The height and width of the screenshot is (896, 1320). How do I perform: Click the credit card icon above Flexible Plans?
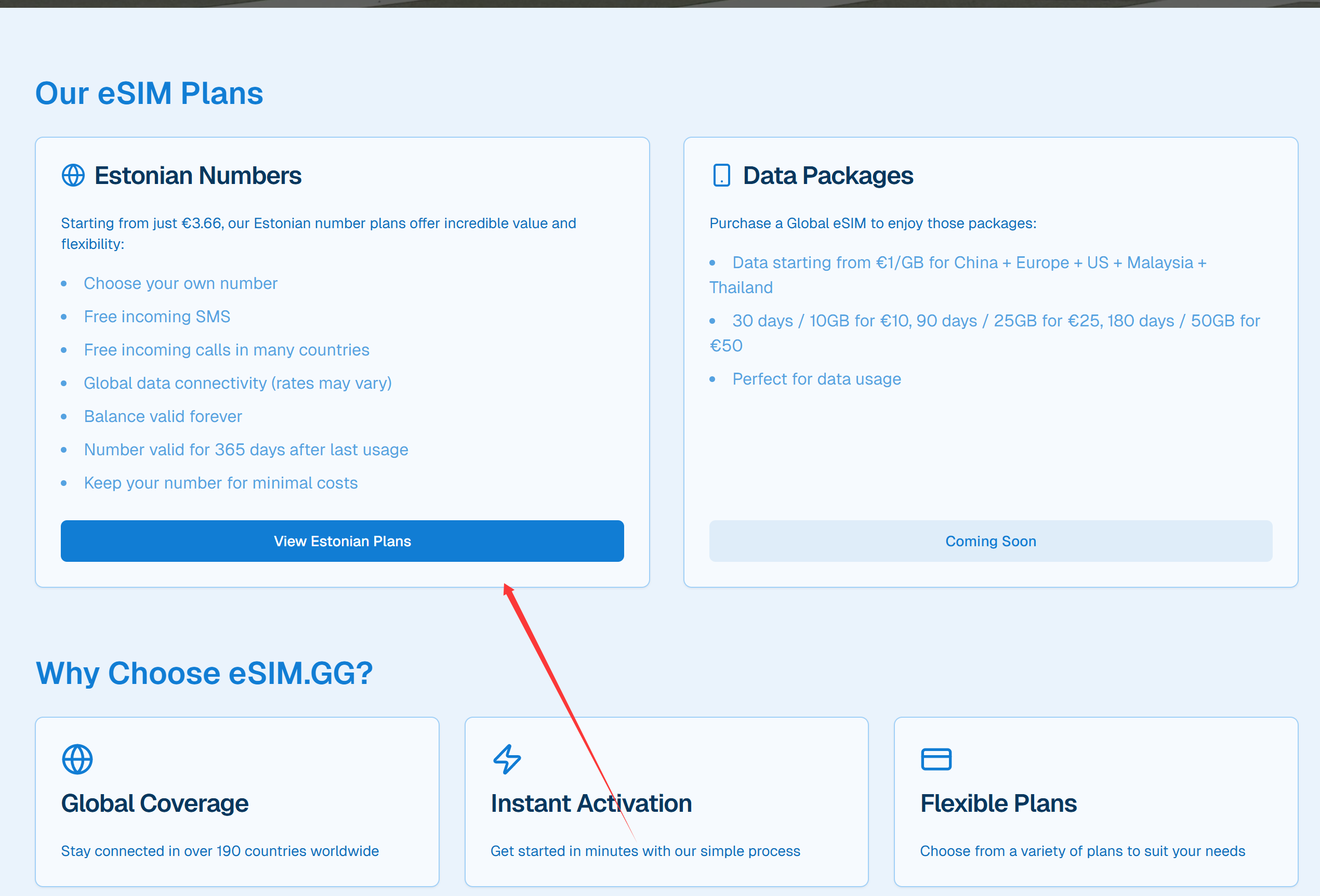click(x=936, y=759)
